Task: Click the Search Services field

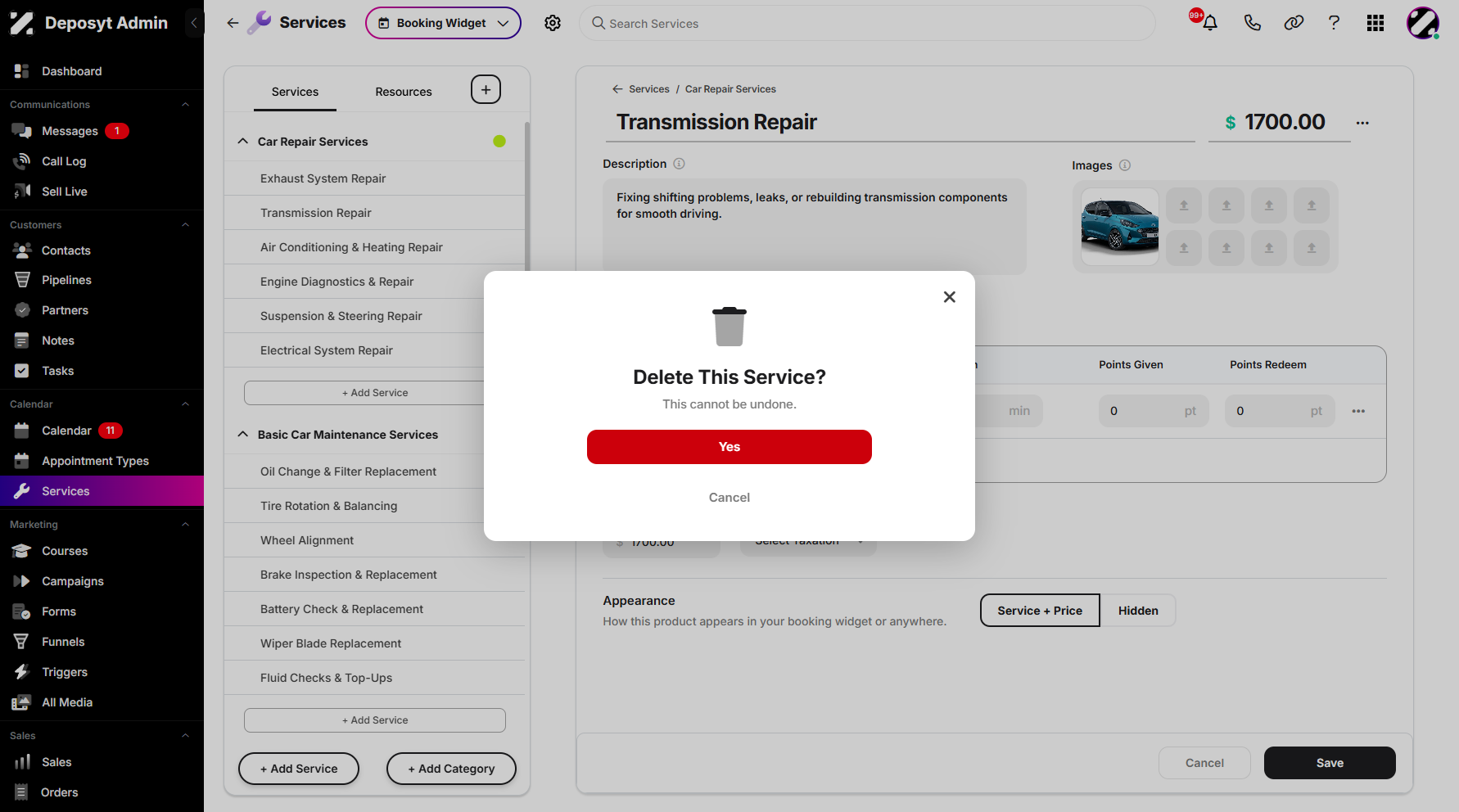Action: pos(867,23)
